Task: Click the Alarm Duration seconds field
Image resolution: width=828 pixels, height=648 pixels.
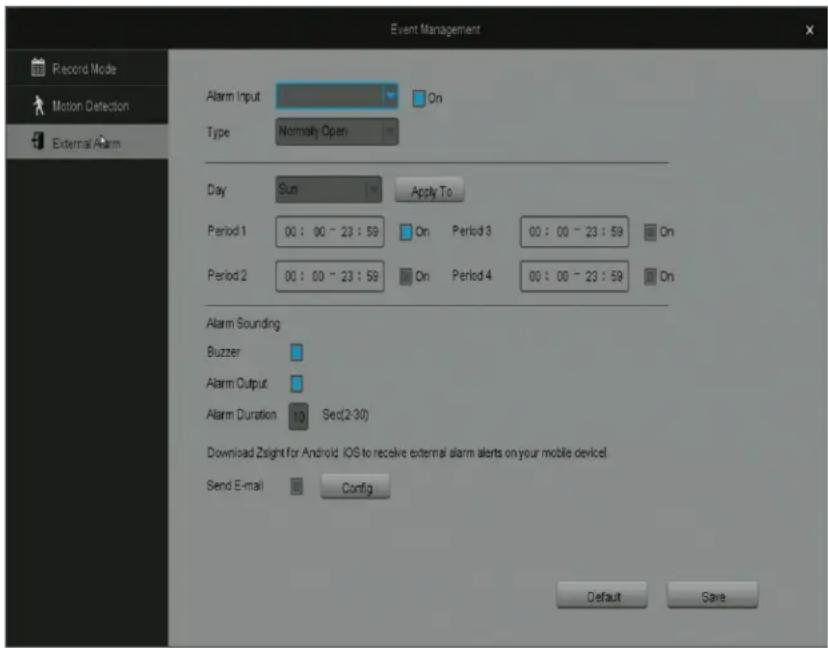Action: [x=298, y=417]
